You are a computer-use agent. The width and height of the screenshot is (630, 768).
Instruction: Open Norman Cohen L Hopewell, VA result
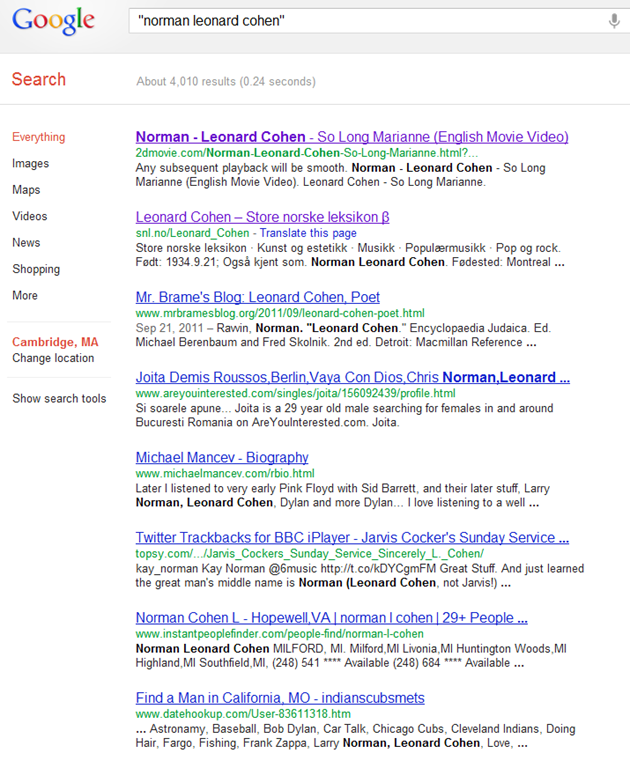click(331, 617)
